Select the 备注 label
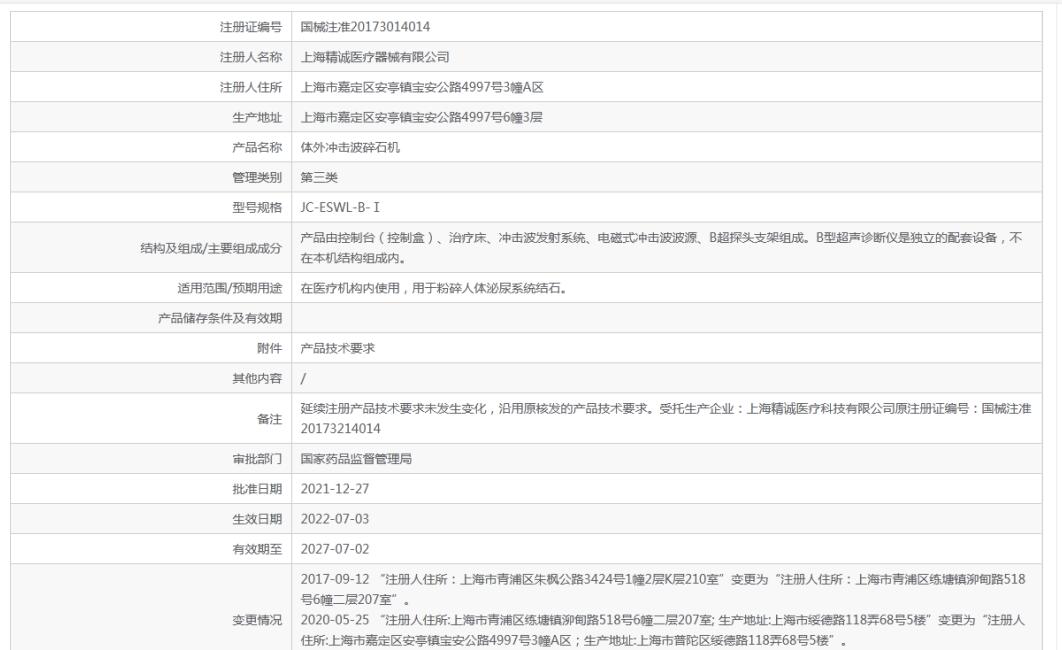This screenshot has height=650, width=1062. (270, 419)
